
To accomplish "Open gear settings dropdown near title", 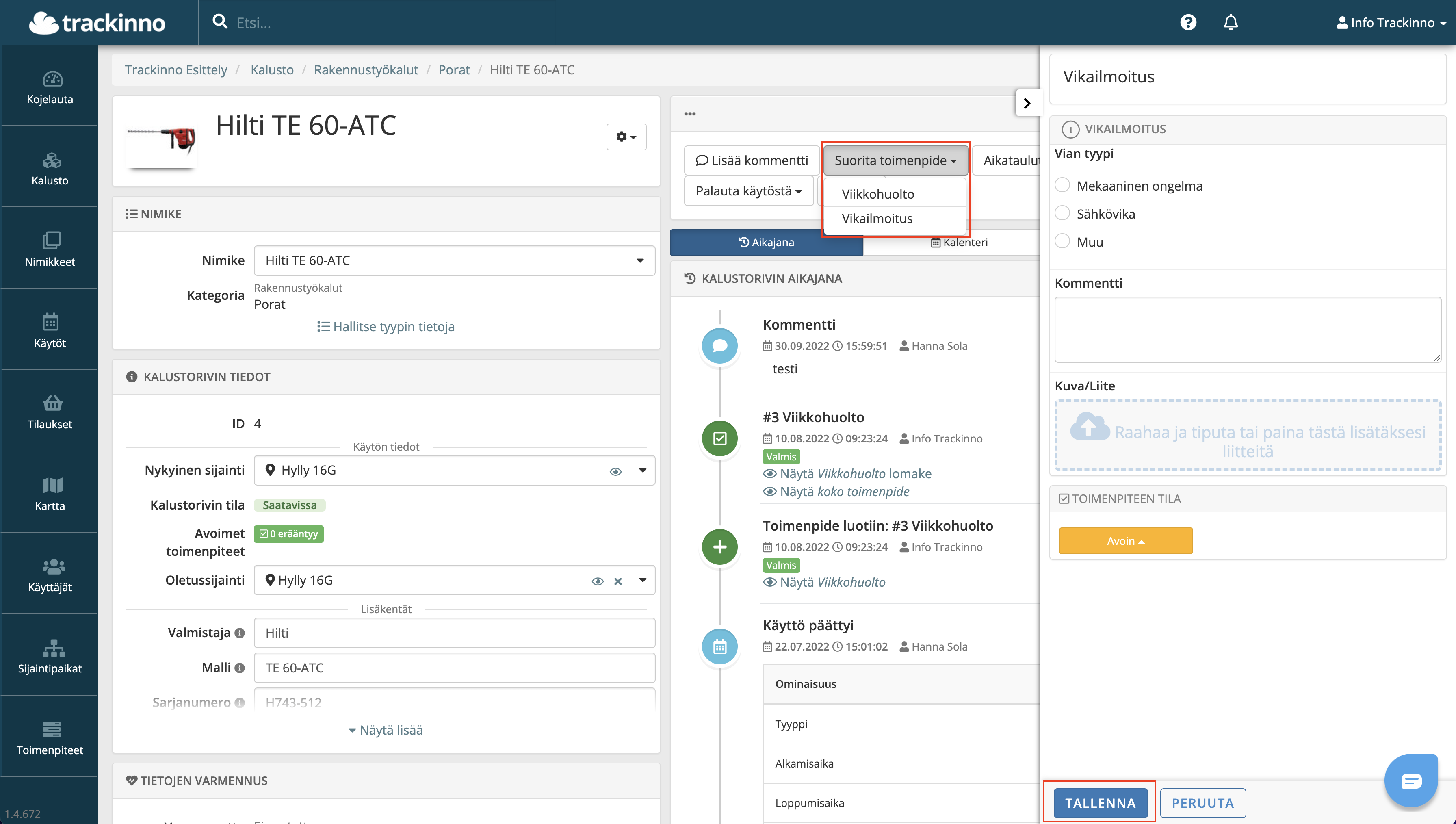I will pyautogui.click(x=626, y=137).
